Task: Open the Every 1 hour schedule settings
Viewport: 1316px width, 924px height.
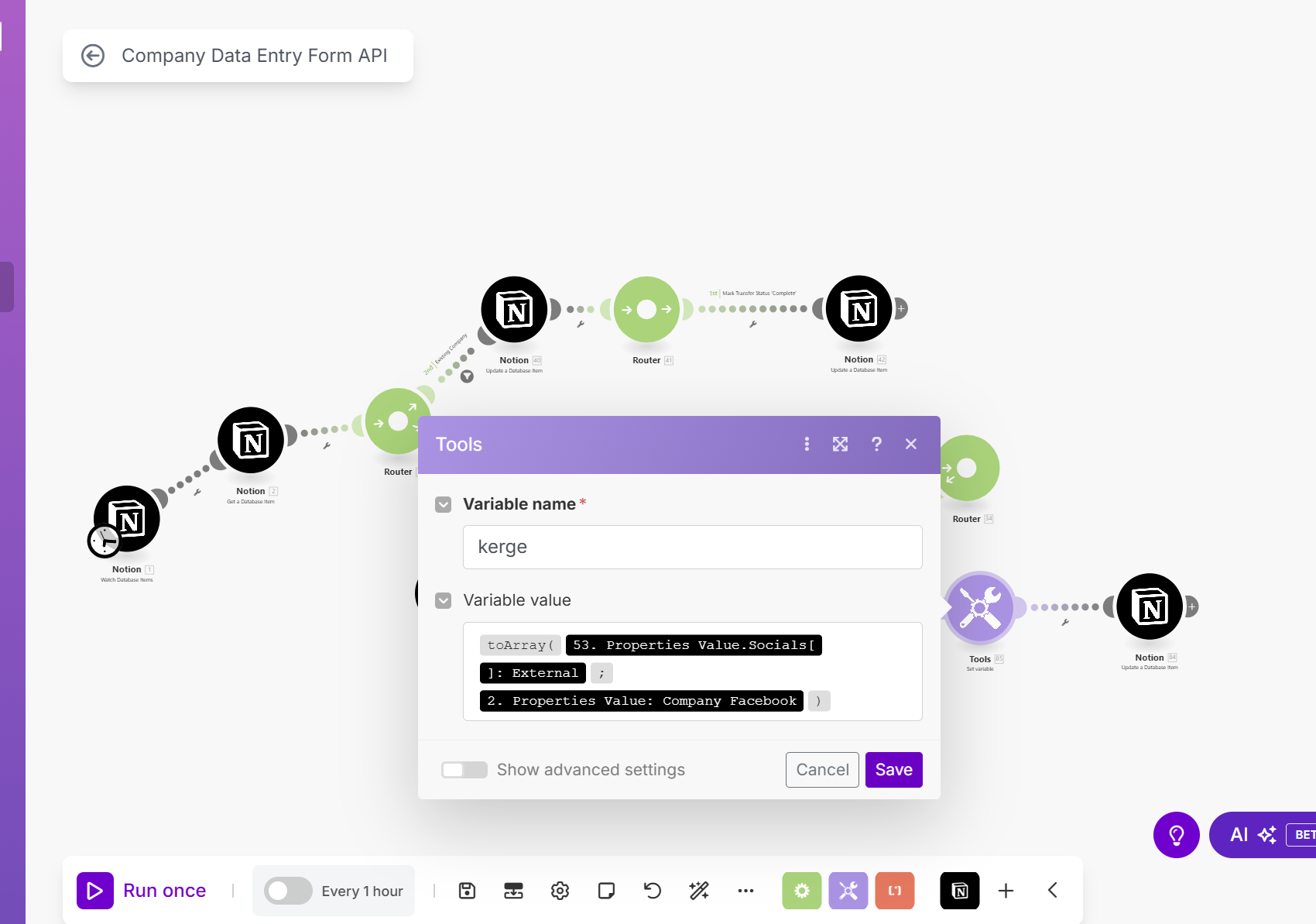Action: pos(362,891)
